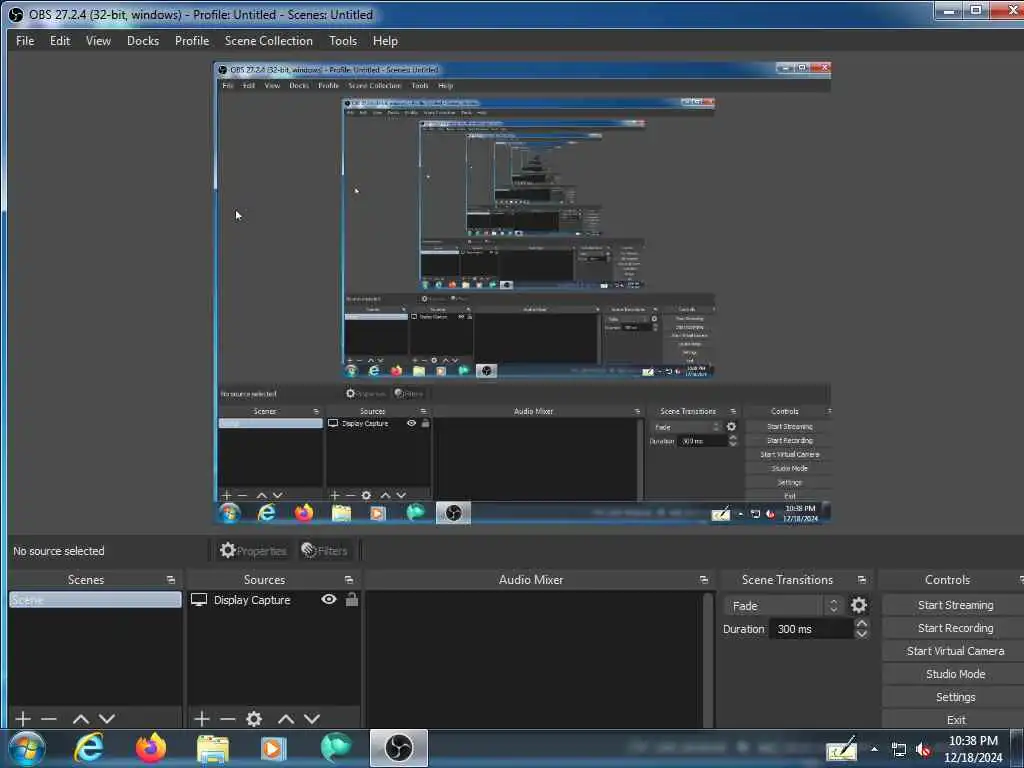Open the Windows Start menu orb

pyautogui.click(x=27, y=748)
